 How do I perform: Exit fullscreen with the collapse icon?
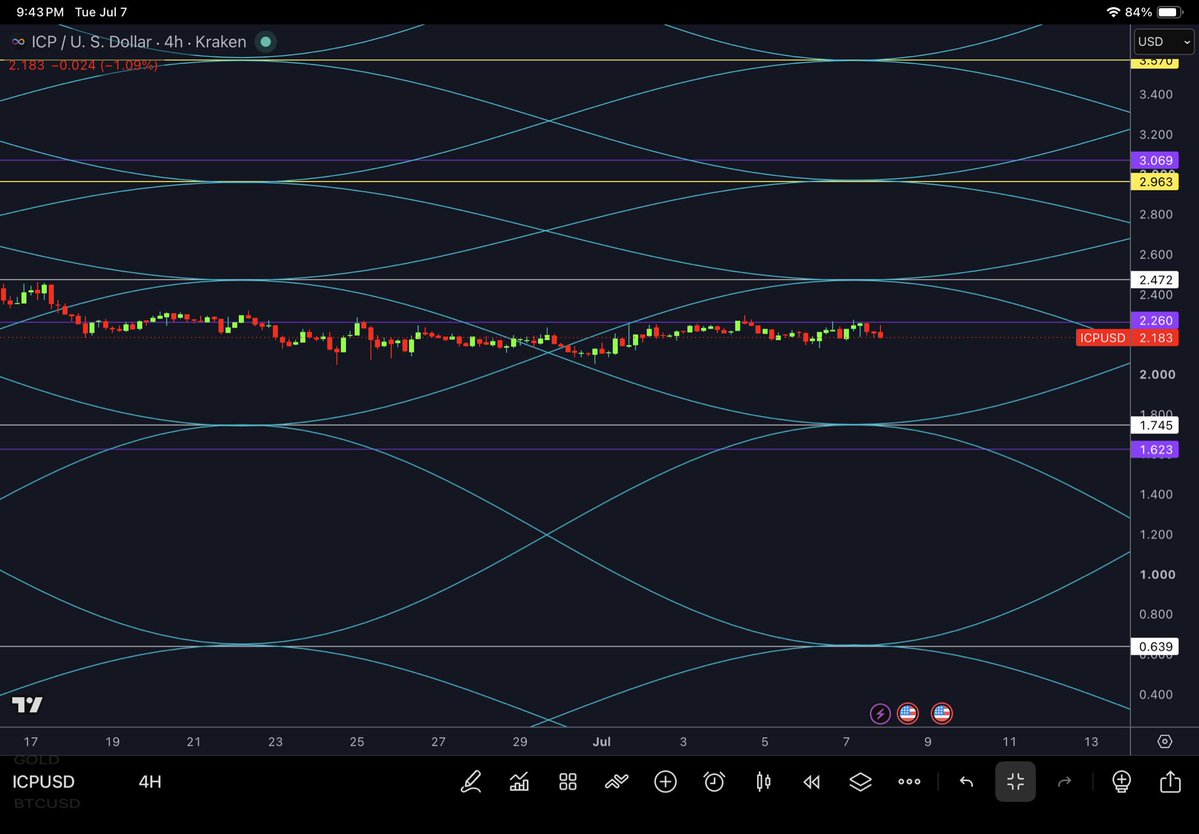click(1015, 781)
